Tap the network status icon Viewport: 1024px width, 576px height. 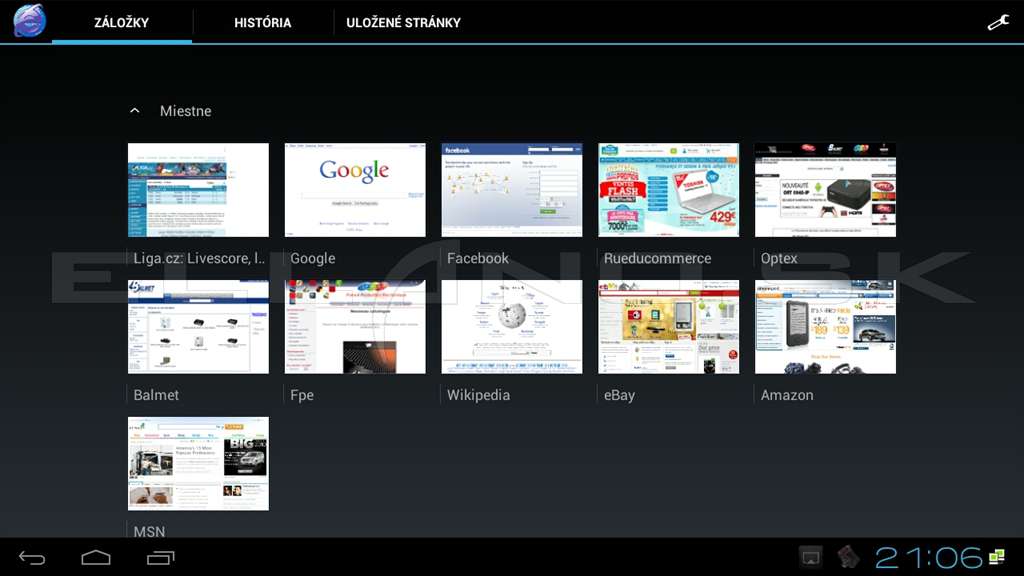[x=997, y=556]
